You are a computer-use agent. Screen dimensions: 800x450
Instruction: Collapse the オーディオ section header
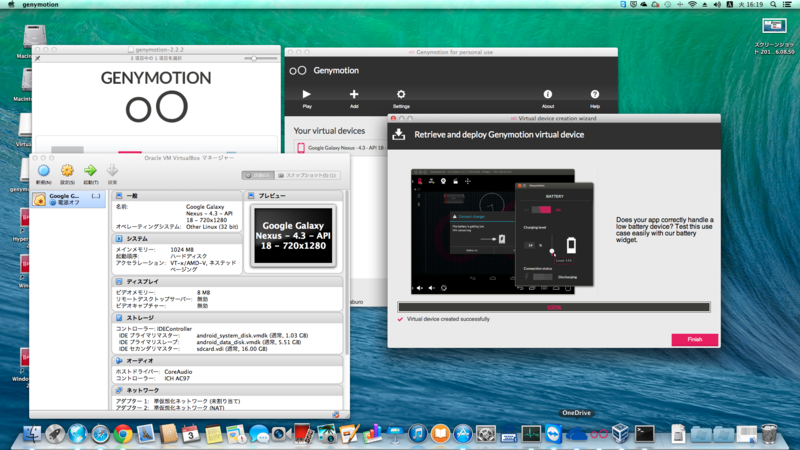click(227, 360)
